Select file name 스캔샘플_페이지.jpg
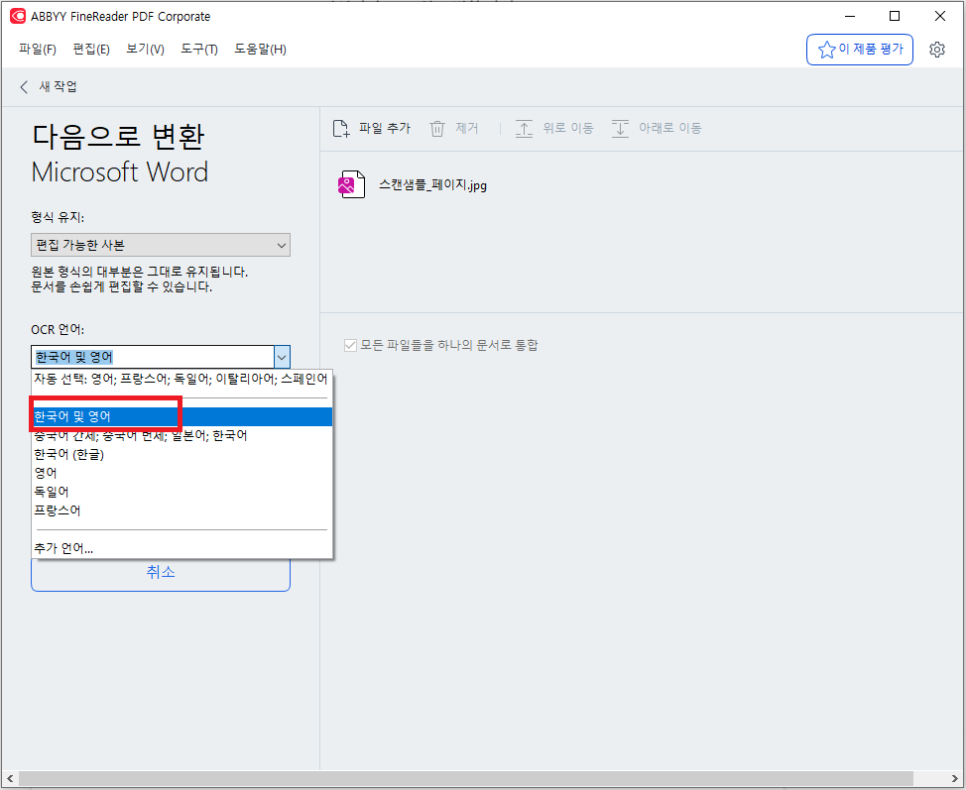 point(432,185)
